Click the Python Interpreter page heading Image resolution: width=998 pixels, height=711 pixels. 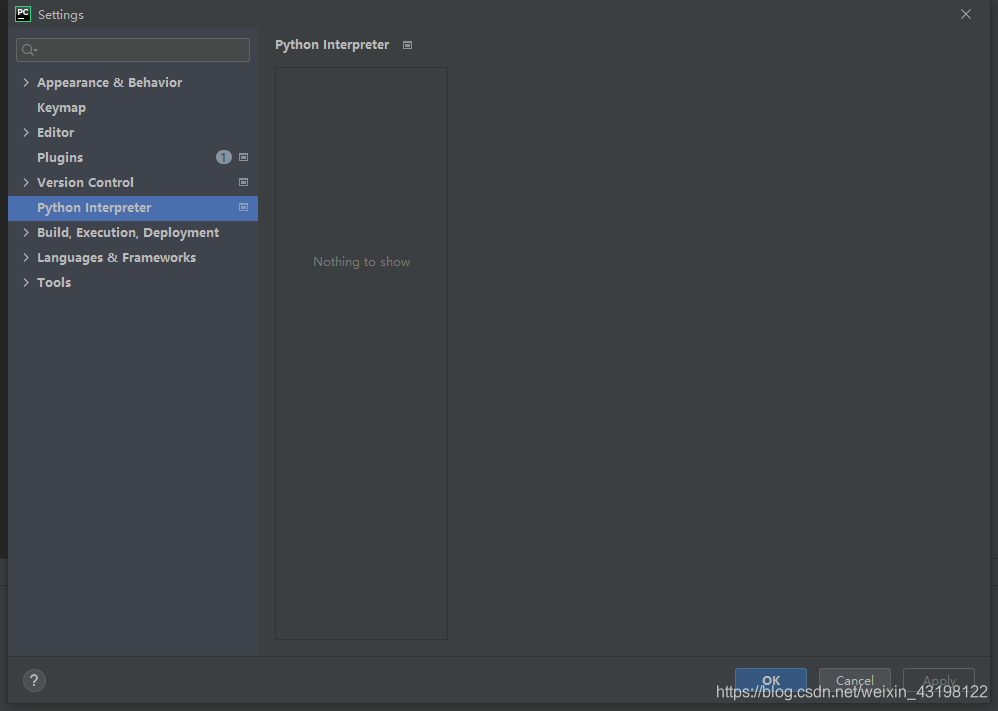pyautogui.click(x=332, y=45)
